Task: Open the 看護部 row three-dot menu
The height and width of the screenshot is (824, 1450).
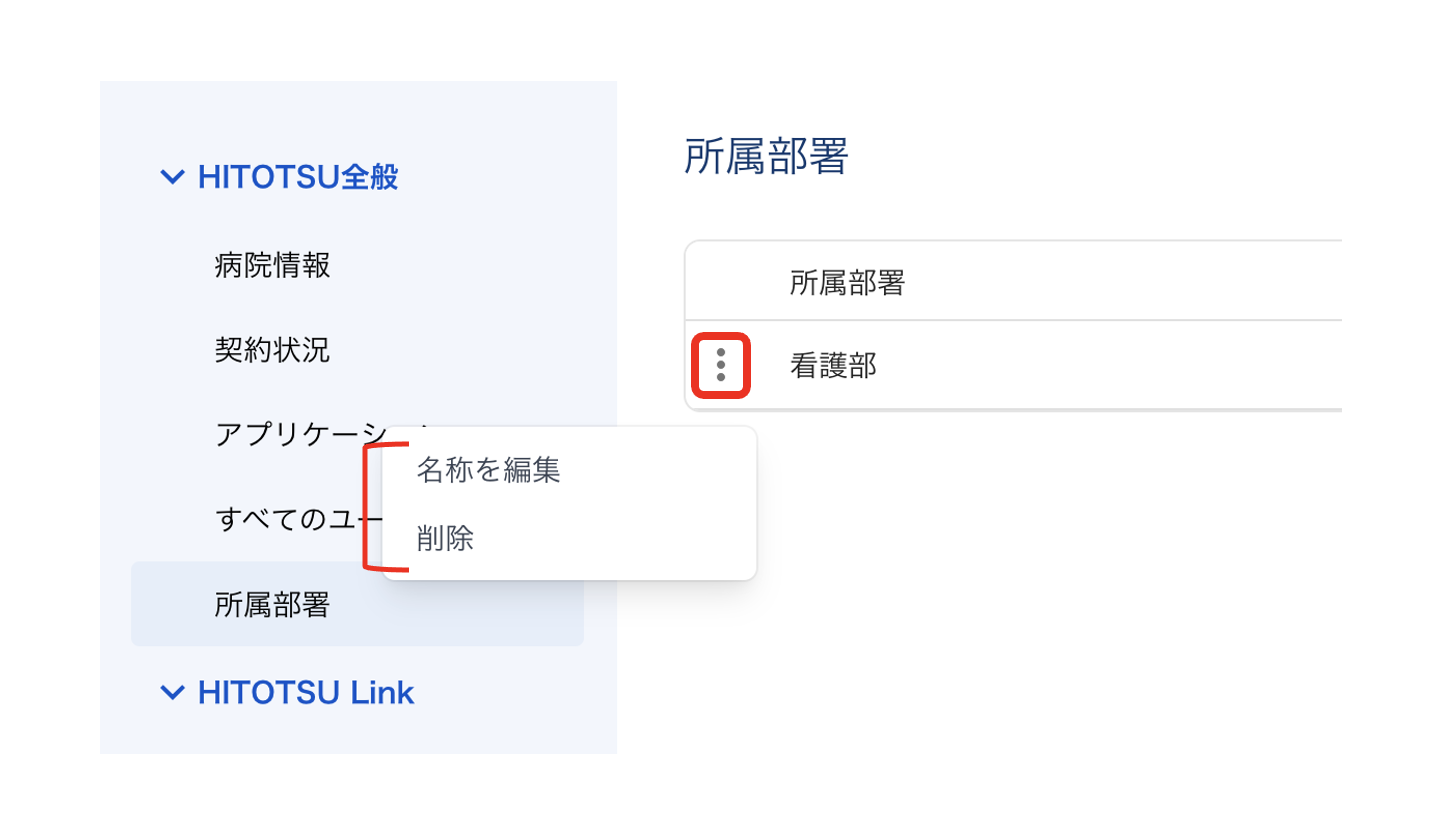Action: tap(721, 366)
